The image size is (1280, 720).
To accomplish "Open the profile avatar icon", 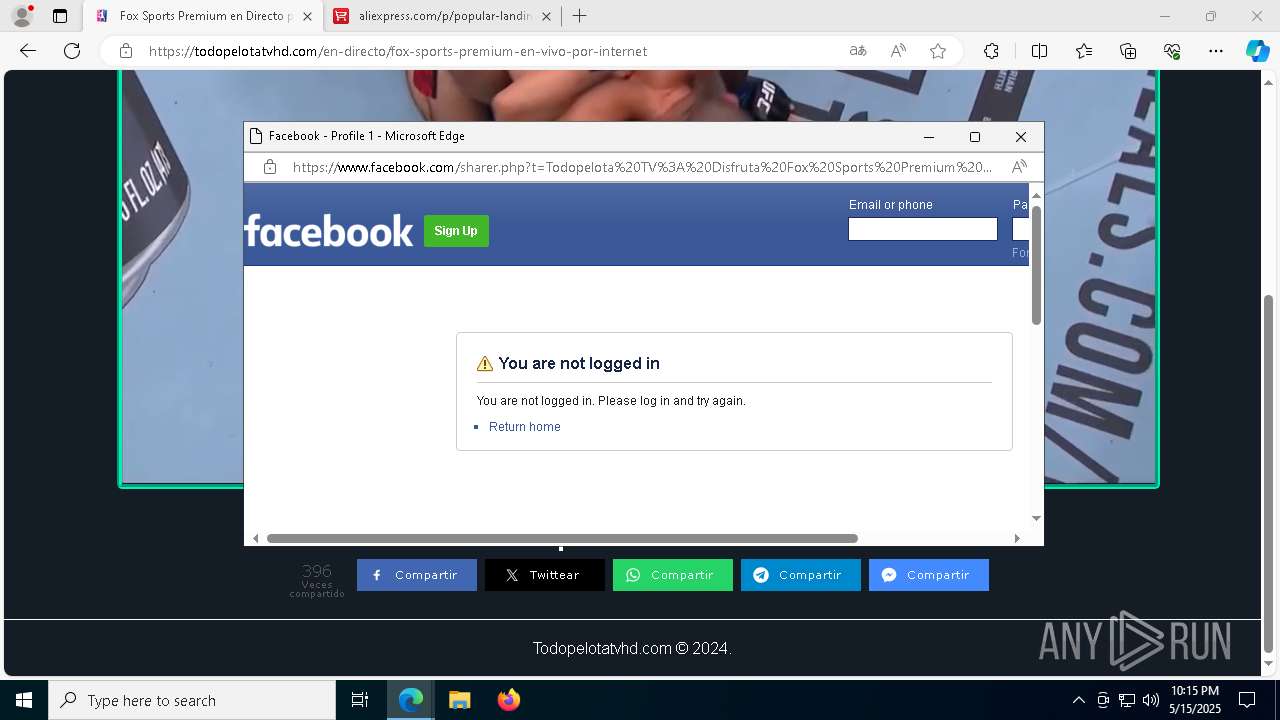I will [22, 16].
